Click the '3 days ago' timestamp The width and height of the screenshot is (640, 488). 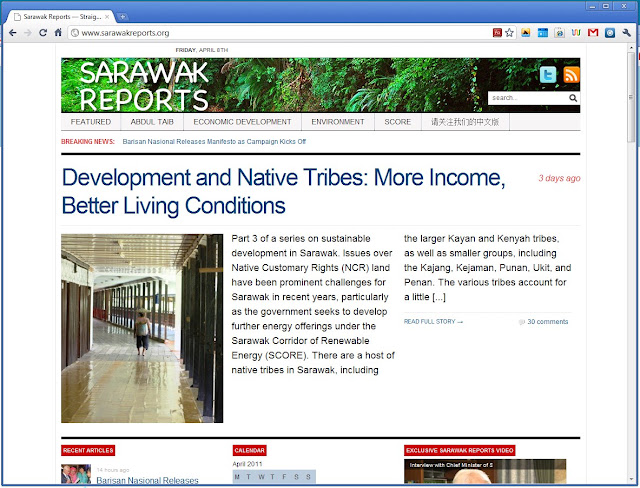pos(559,178)
